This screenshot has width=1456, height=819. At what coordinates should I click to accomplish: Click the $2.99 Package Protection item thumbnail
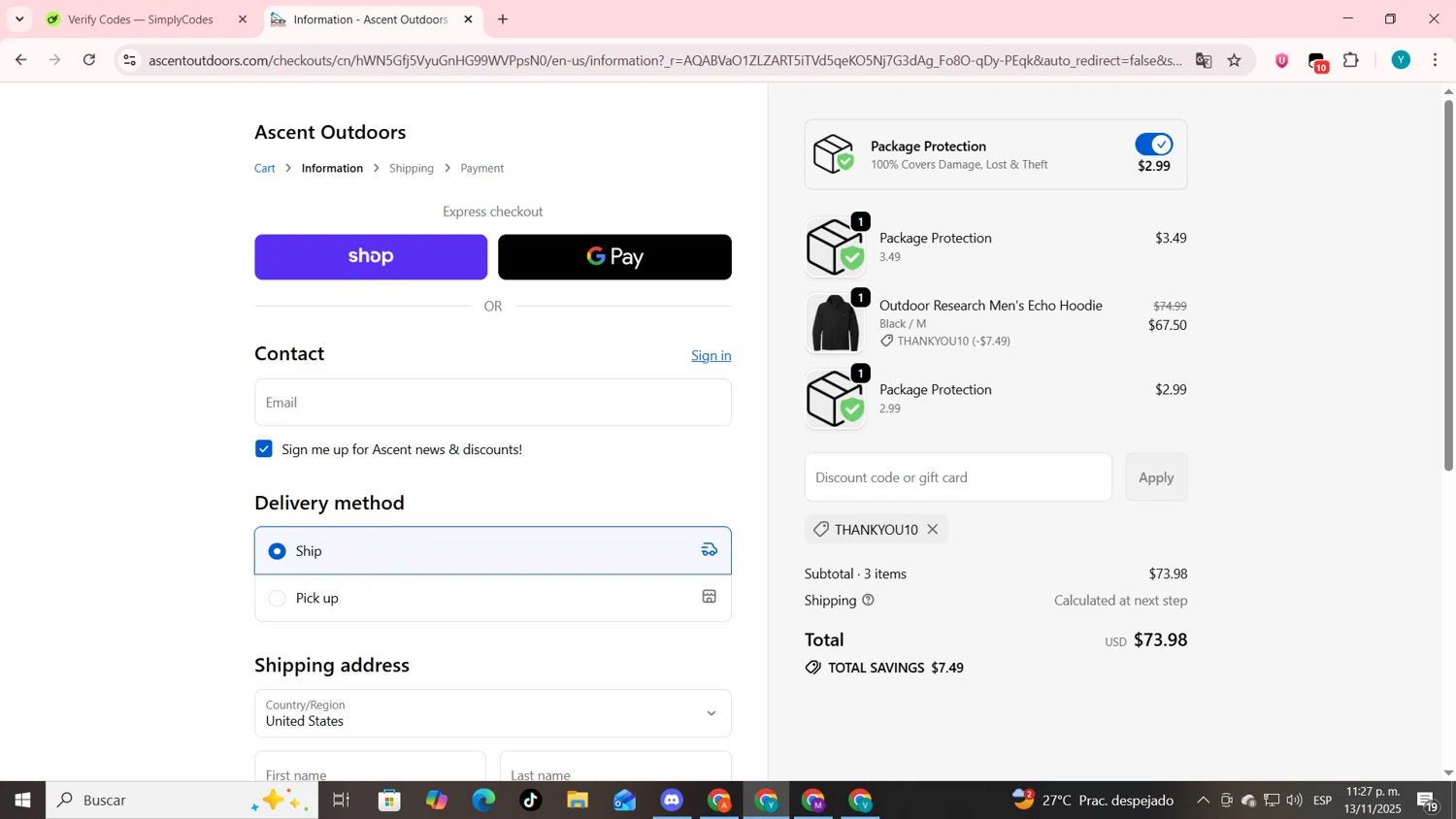pyautogui.click(x=835, y=399)
